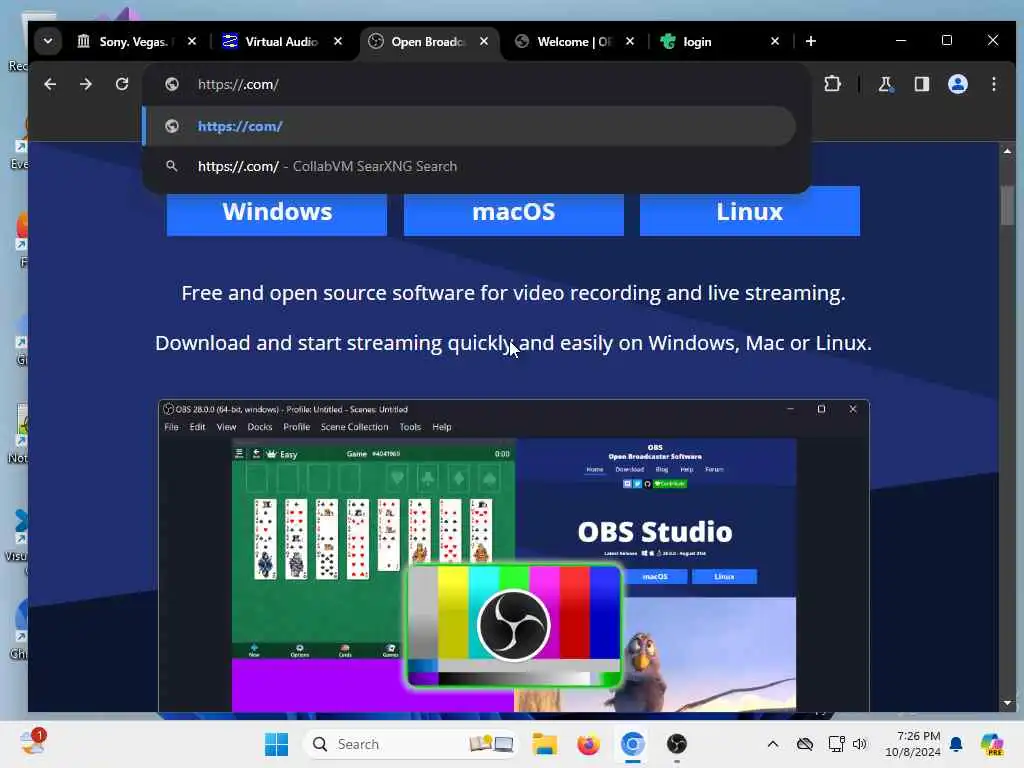
Task: Open Chromium from the taskbar
Action: (x=632, y=744)
